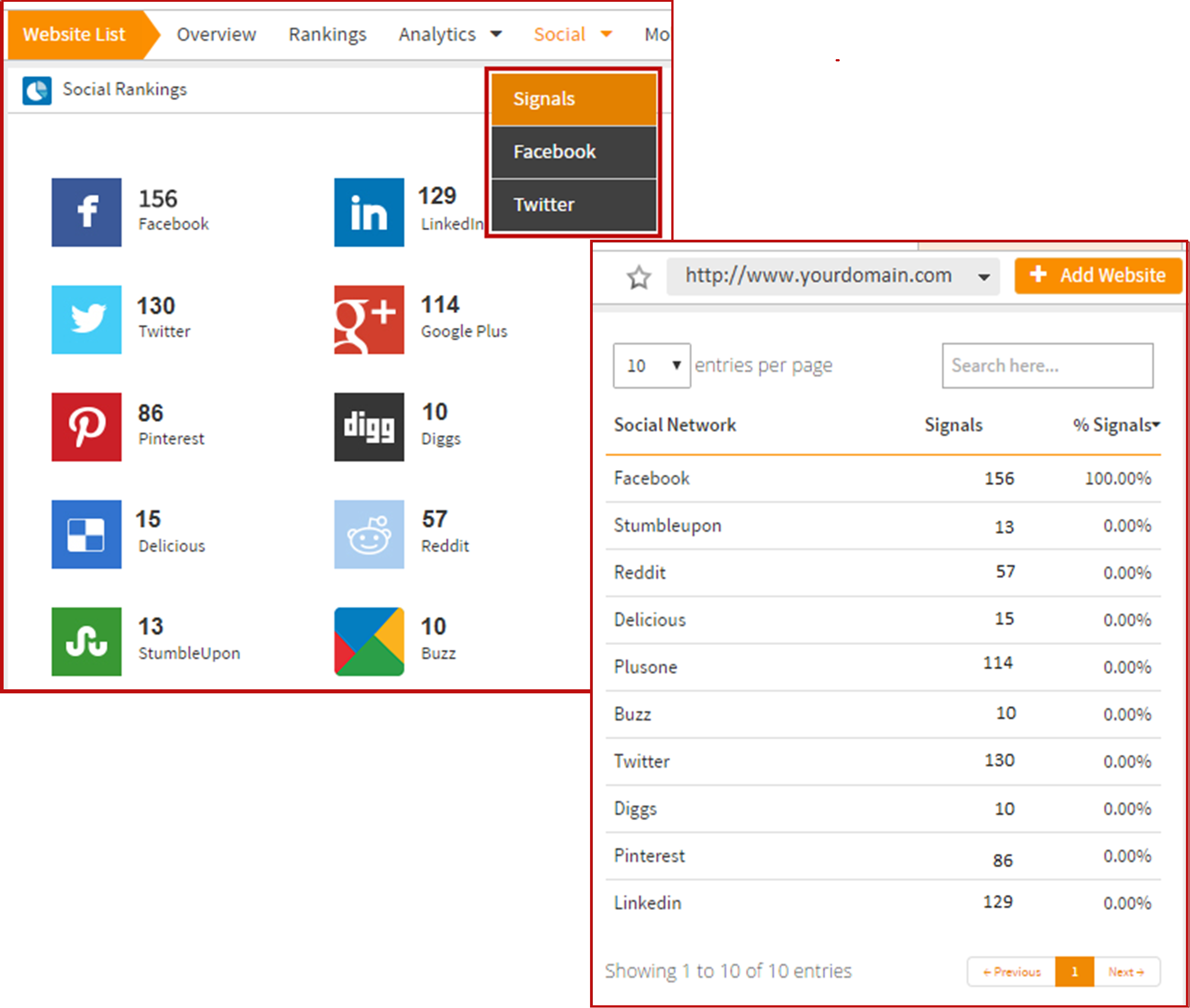
Task: Click the Reddit alien icon tile
Action: (x=369, y=534)
